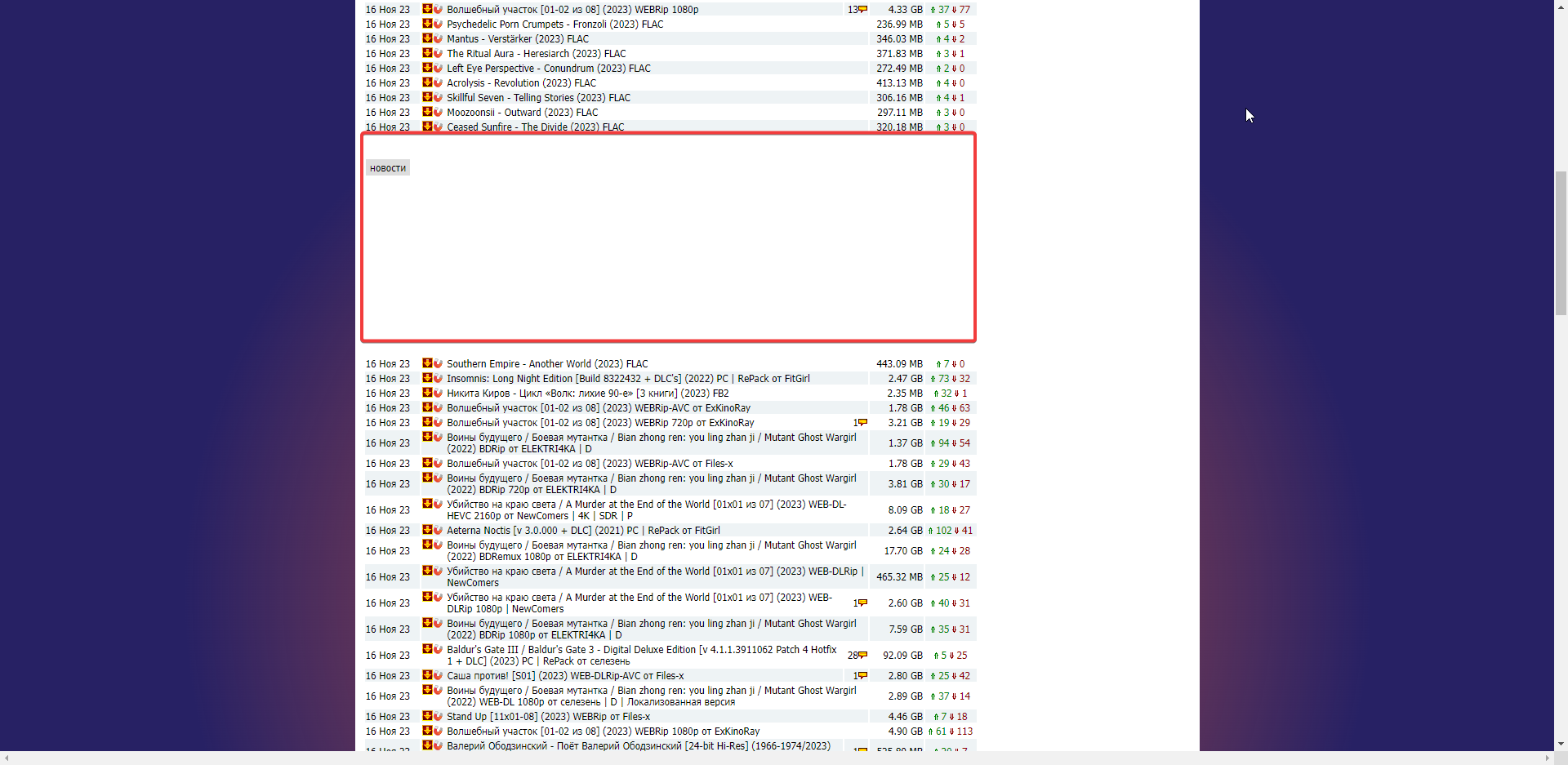Image resolution: width=1568 pixels, height=765 pixels.
Task: Click download icon for Insomnis: Long Night Edition
Action: tap(427, 378)
